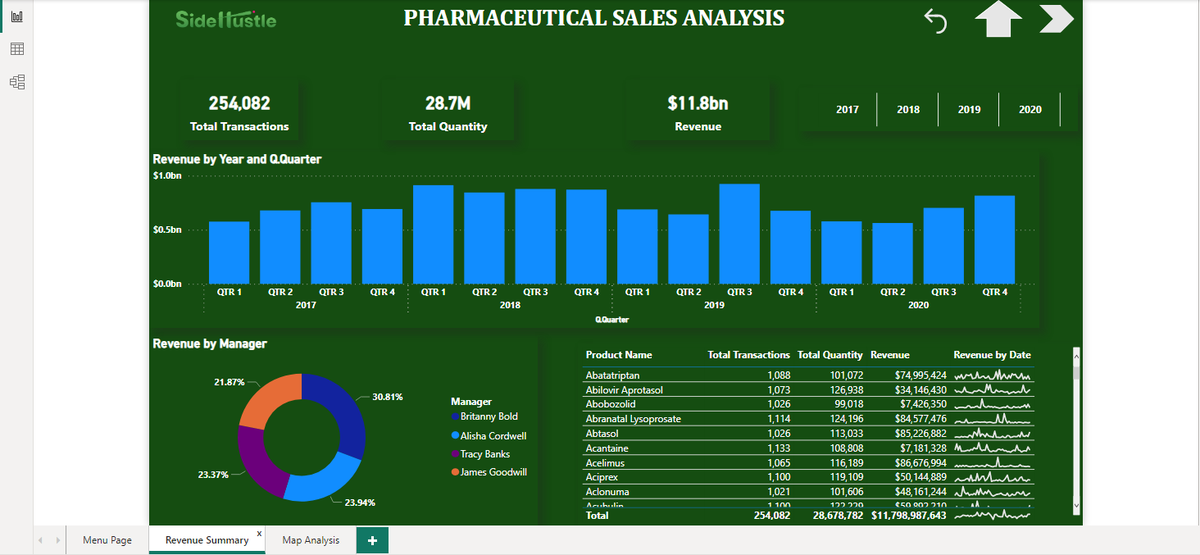
Task: Click the Alisha Cordwell legend swatch
Action: (x=456, y=436)
